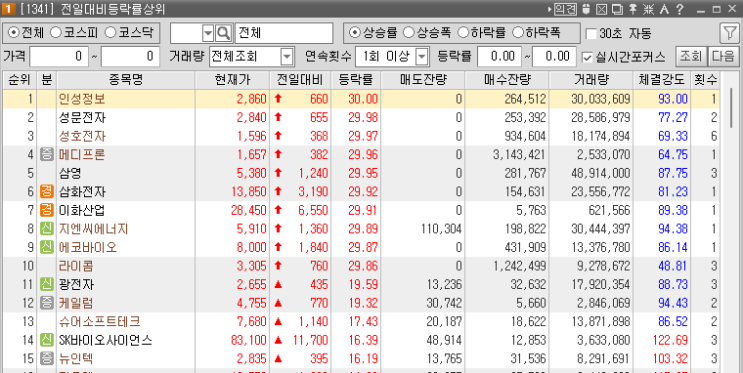Screen dimensions: 743x373
Task: Click the 신 badge on SK바이오사이언스 row
Action: pos(46,340)
